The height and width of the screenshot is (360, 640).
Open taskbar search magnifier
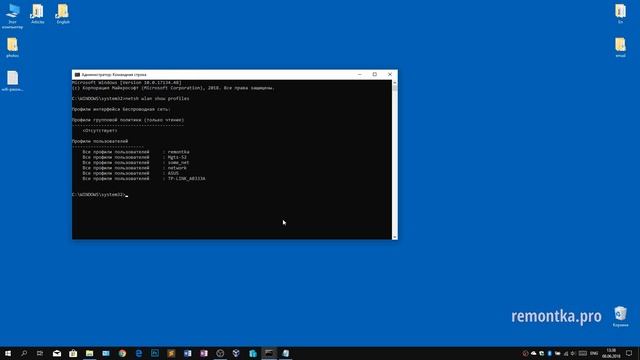pos(24,353)
